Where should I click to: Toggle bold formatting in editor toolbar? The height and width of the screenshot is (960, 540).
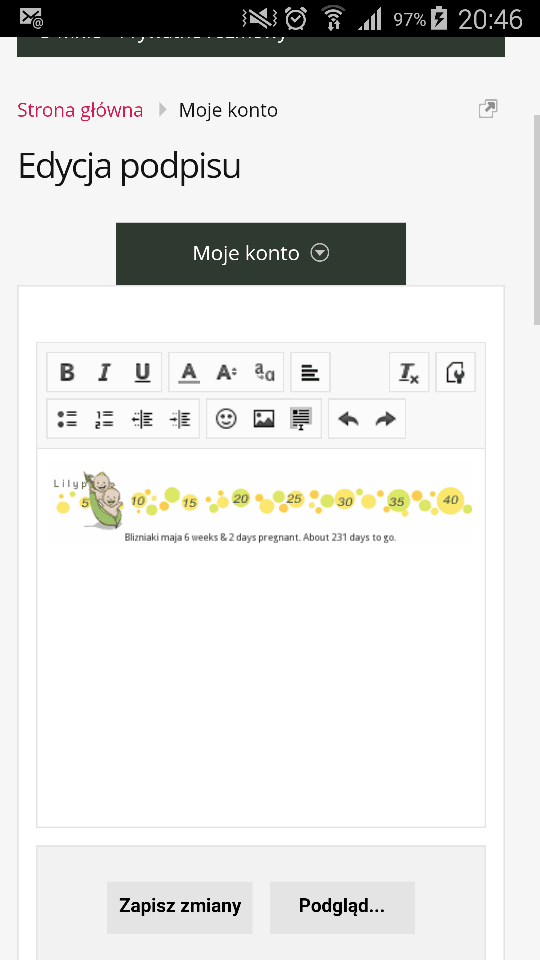pos(67,372)
